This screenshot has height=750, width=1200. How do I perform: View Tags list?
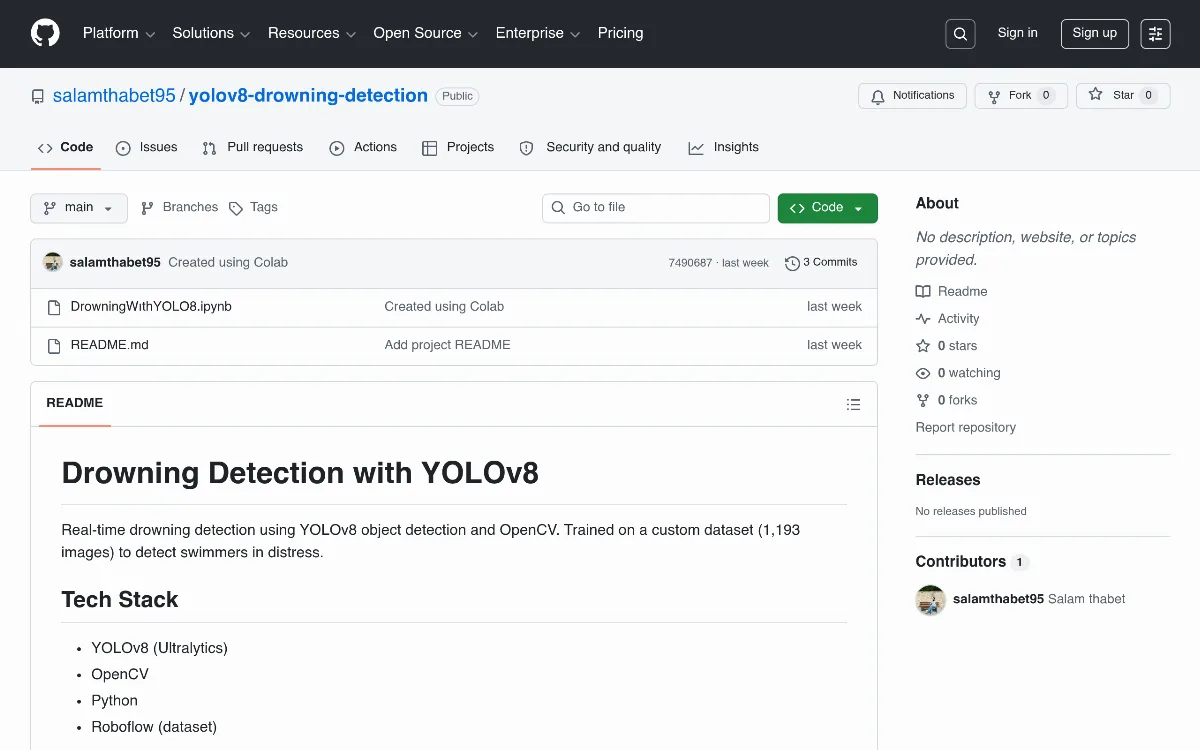pos(254,208)
